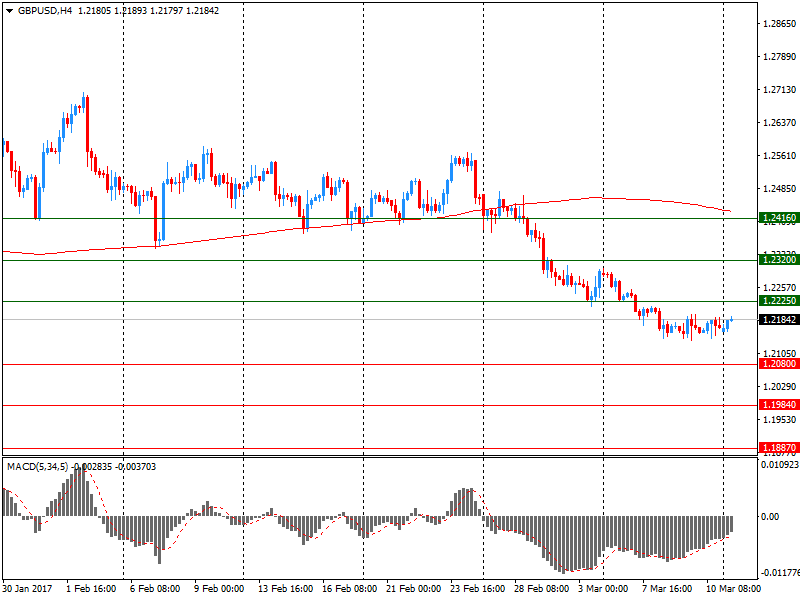
Task: Click the 21 Feb 00:00 time label
Action: click(x=413, y=589)
